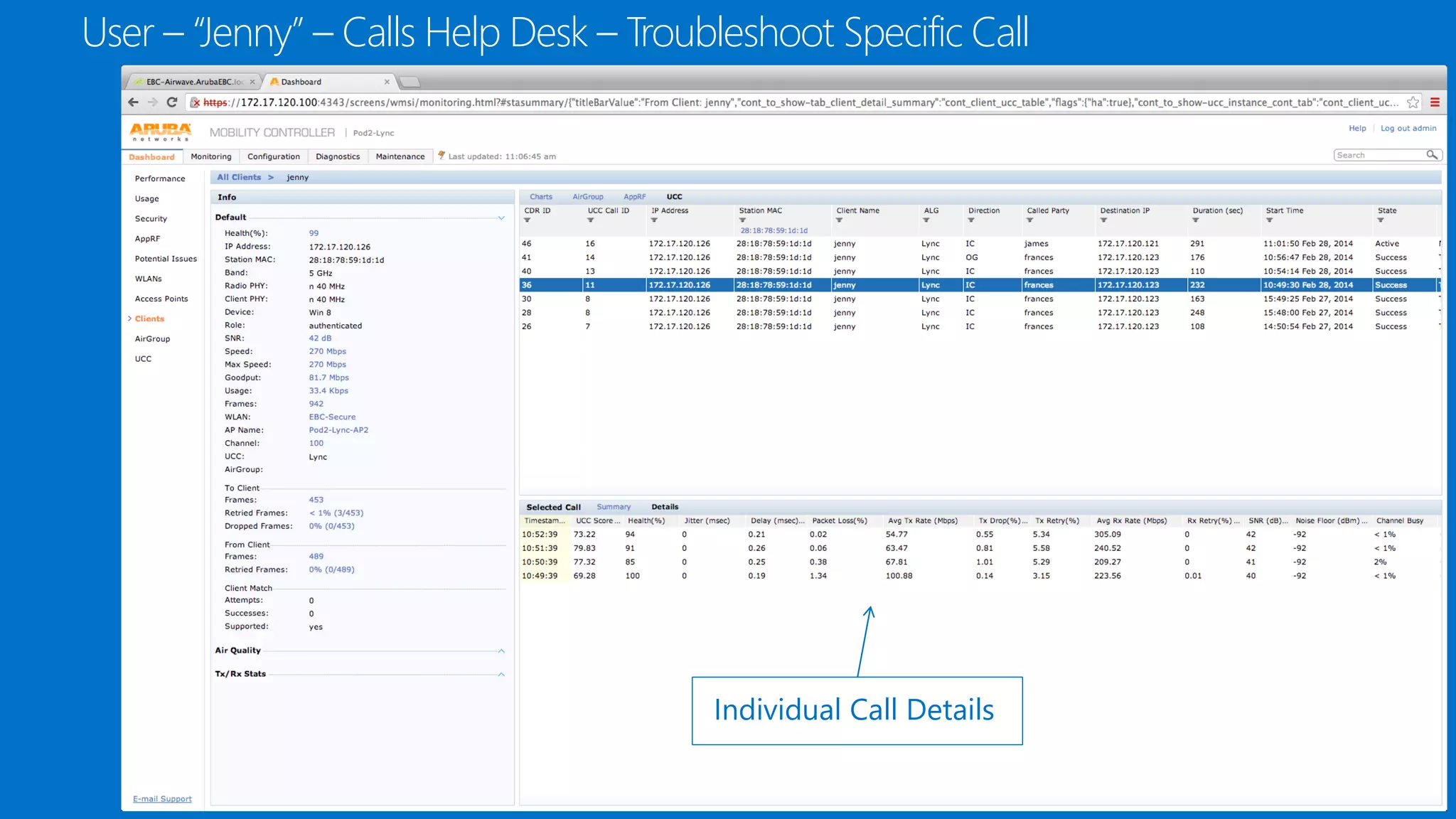Select Security in the sidebar
This screenshot has width=1456, height=819.
pyautogui.click(x=151, y=218)
